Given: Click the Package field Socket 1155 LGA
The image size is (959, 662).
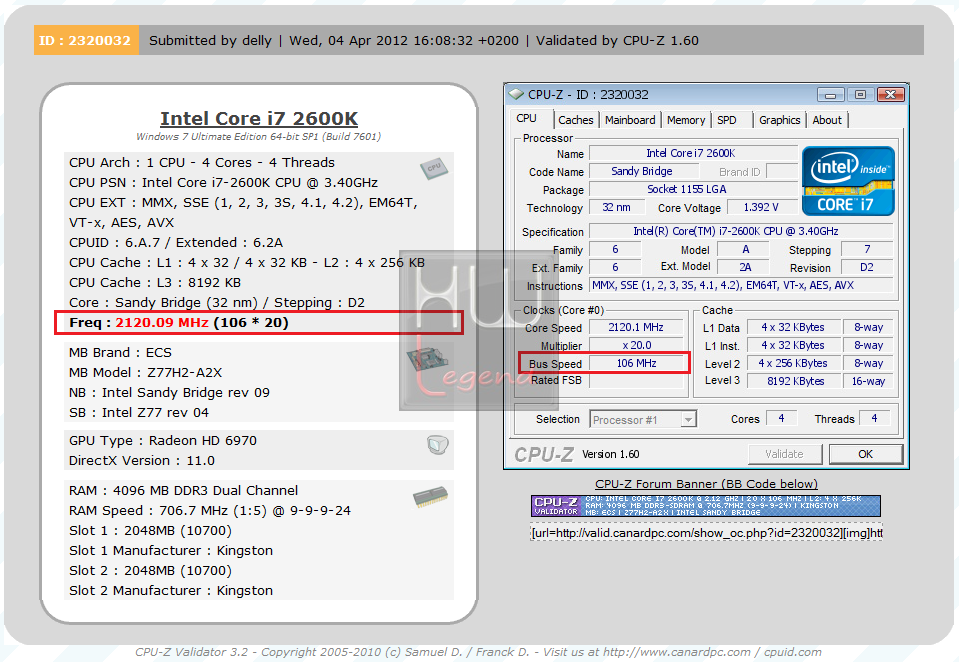Looking at the screenshot, I should 693,189.
